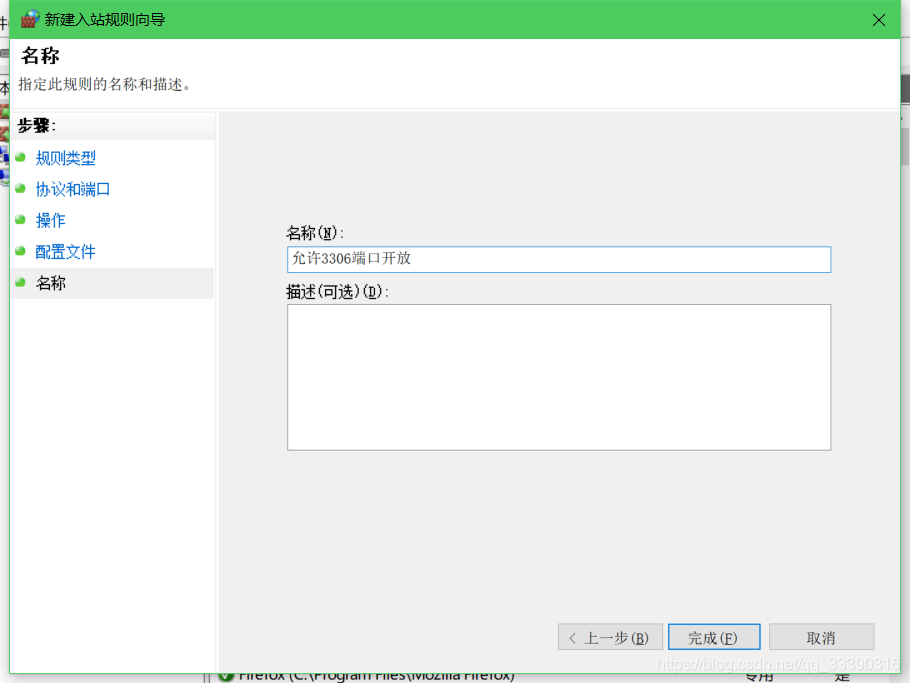The width and height of the screenshot is (910, 683).
Task: Jump to the 操作 step
Action: click(51, 220)
